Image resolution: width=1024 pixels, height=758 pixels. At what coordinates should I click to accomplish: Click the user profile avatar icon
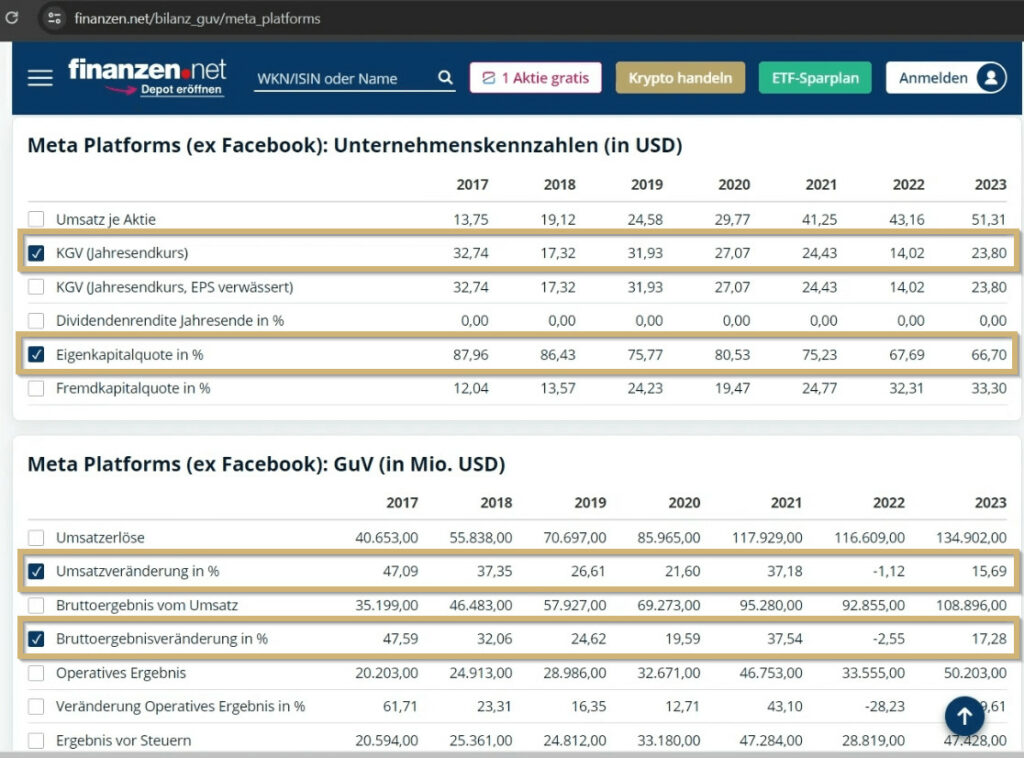(991, 78)
